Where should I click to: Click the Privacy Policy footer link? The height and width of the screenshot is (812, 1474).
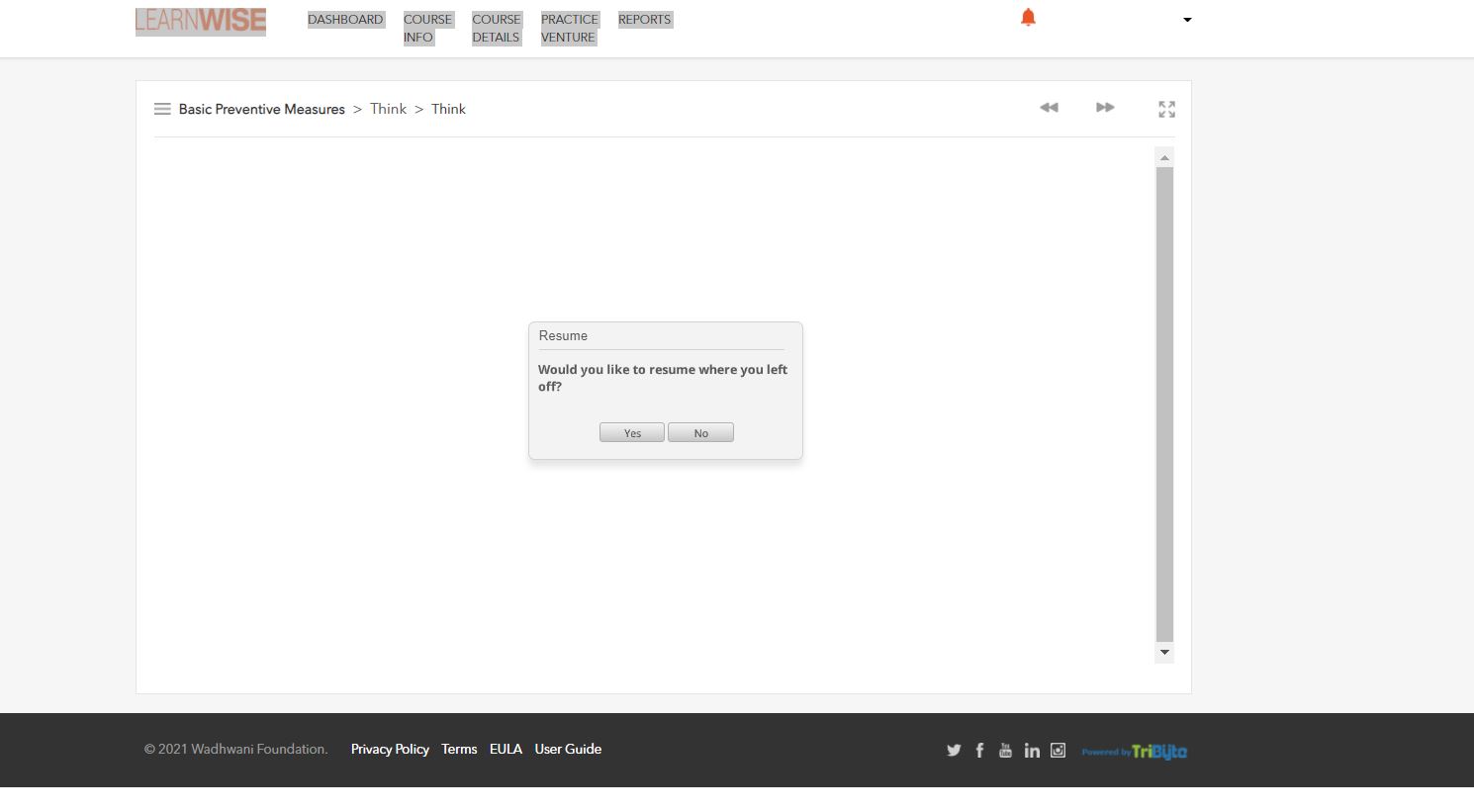click(x=390, y=749)
